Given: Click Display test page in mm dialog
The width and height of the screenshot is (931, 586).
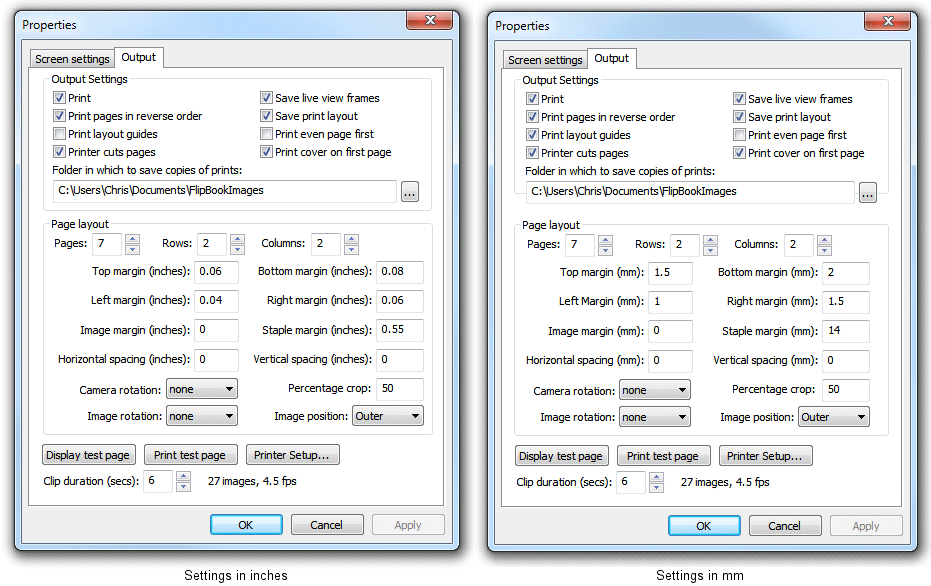Looking at the screenshot, I should [562, 456].
